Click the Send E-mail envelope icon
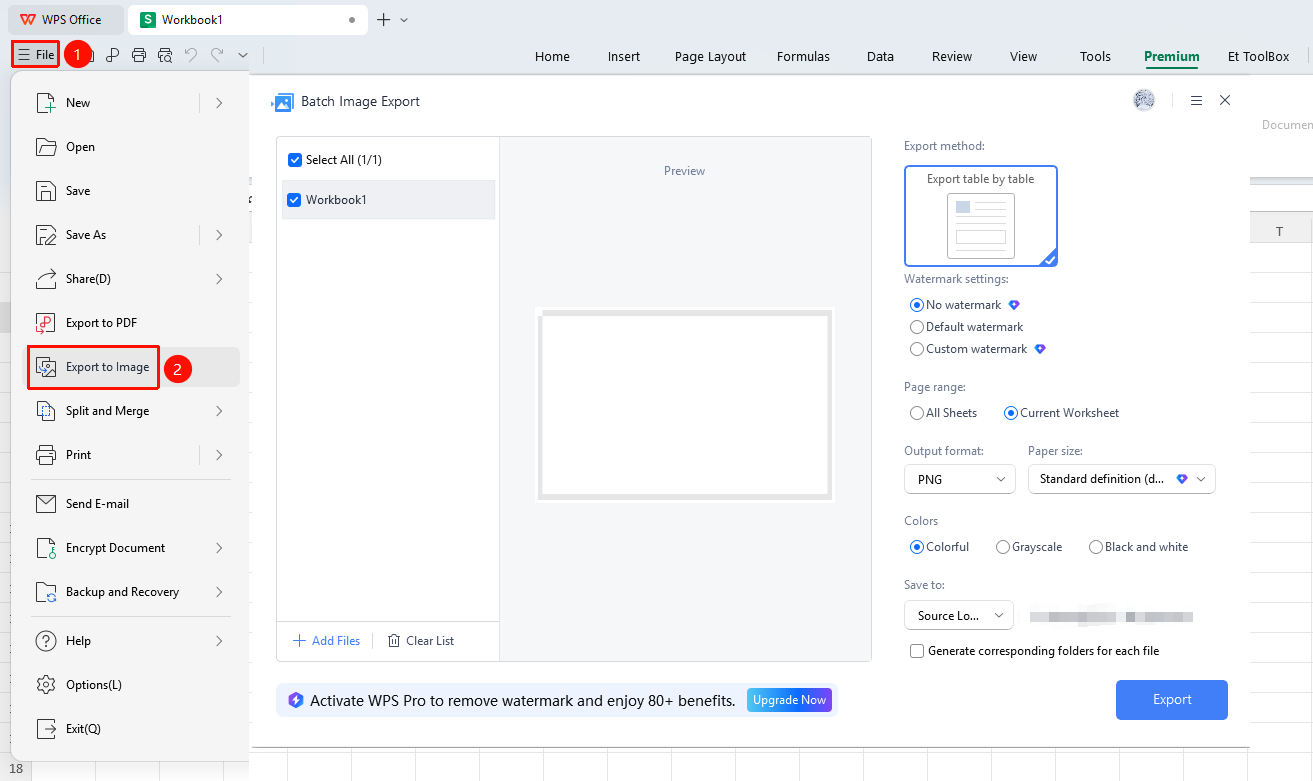The width and height of the screenshot is (1313, 781). click(46, 504)
